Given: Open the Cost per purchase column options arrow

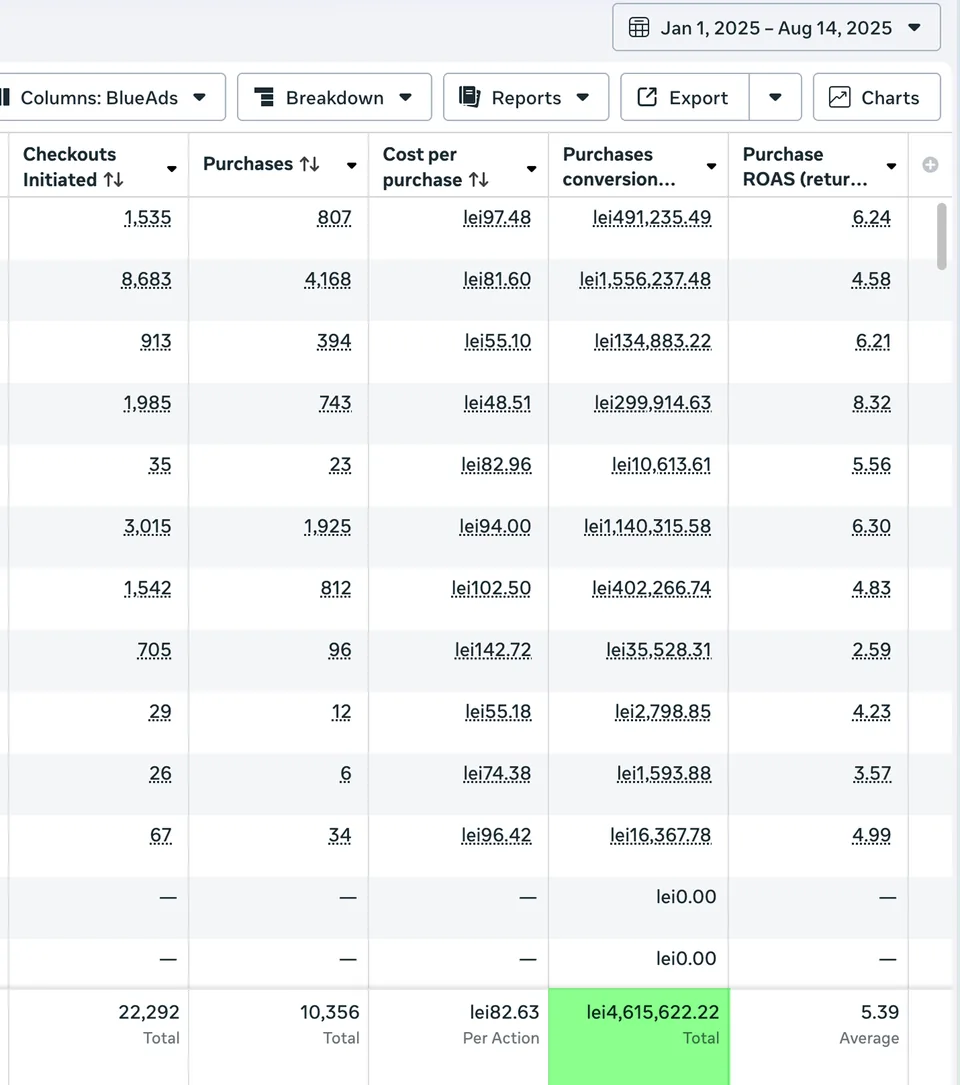Looking at the screenshot, I should click(532, 168).
